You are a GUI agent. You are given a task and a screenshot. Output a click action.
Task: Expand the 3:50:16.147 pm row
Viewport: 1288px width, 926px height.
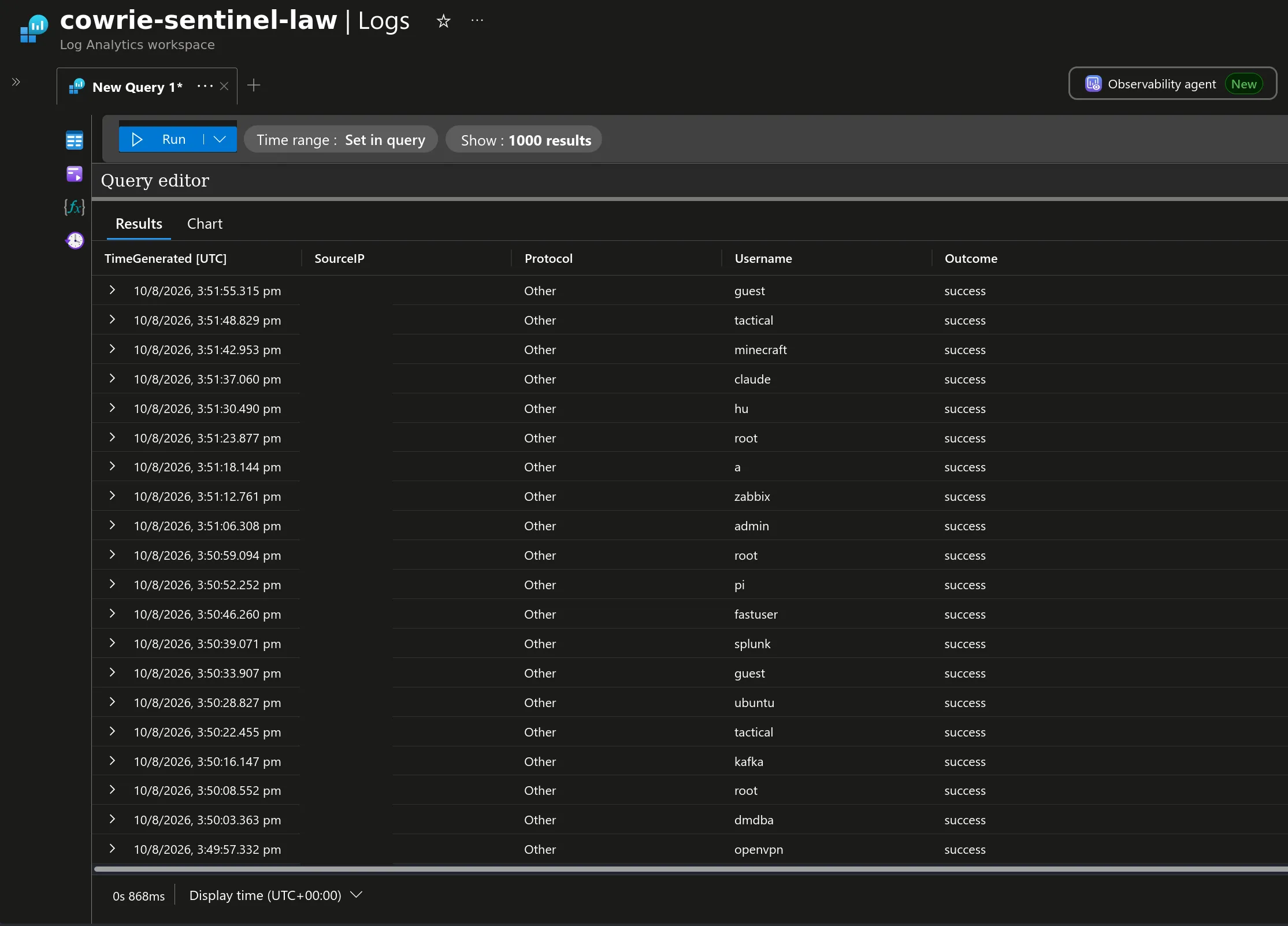coord(112,761)
